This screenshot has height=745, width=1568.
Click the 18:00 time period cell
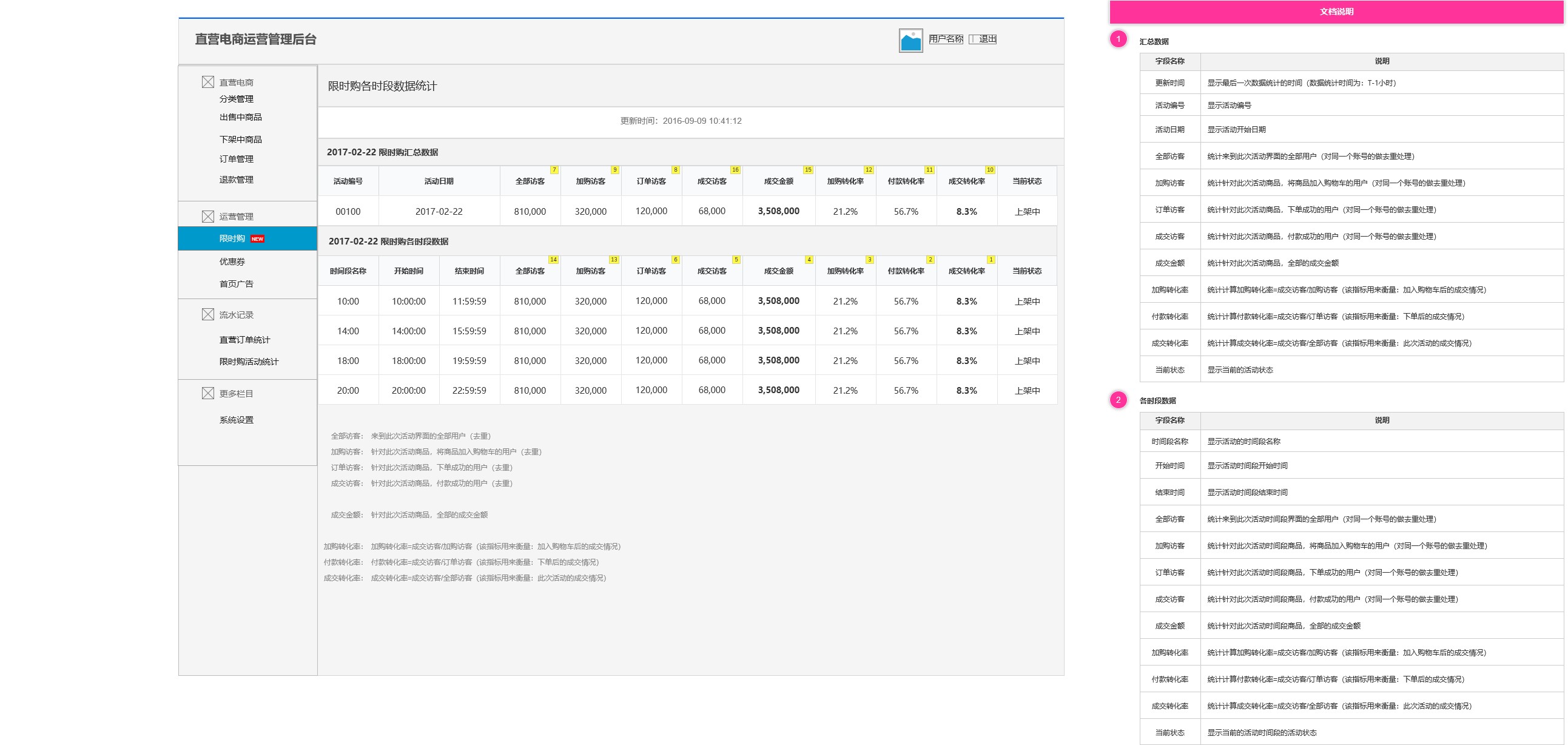click(348, 361)
